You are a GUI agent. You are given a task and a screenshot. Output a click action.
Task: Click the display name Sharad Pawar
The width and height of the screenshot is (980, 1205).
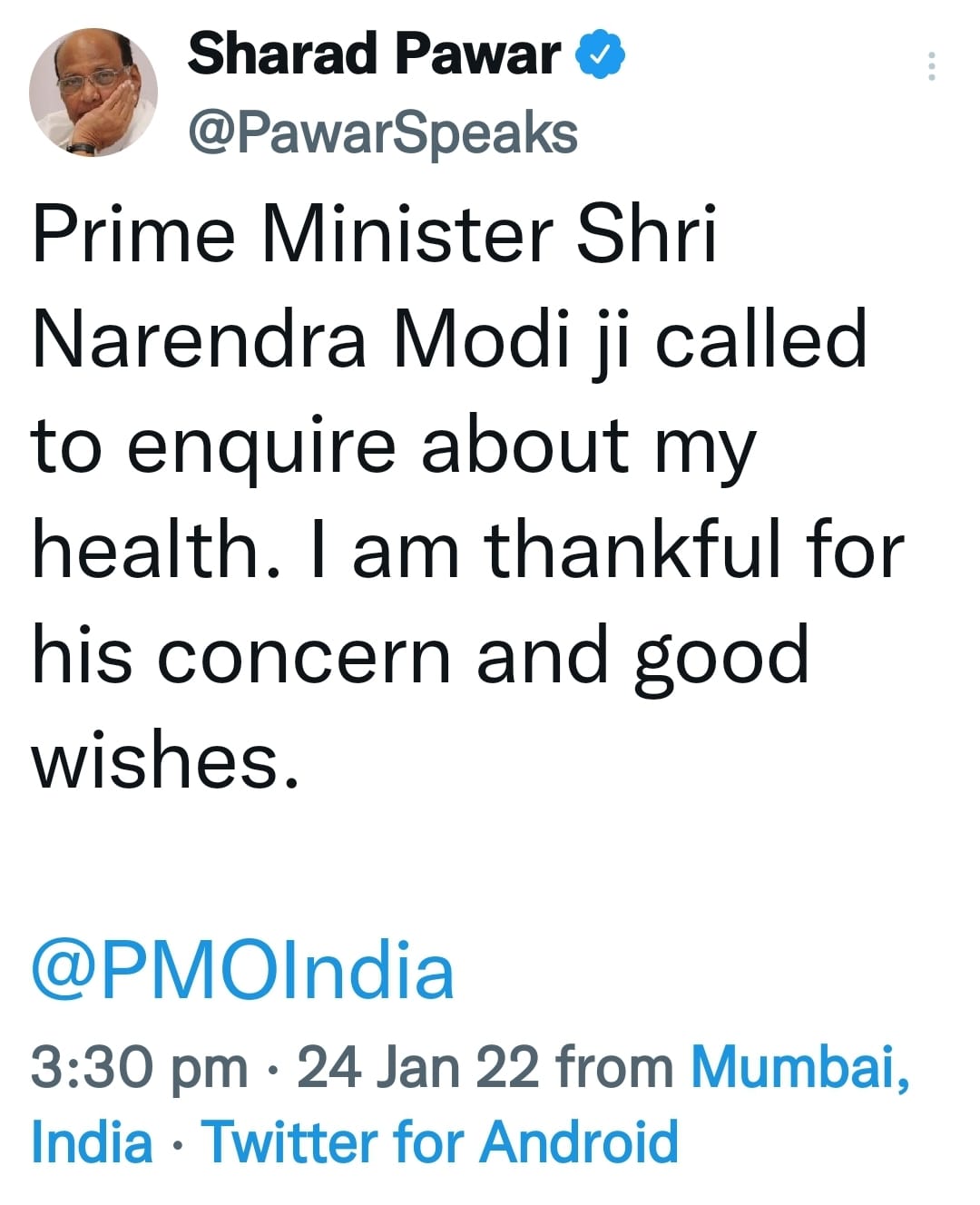point(375,54)
